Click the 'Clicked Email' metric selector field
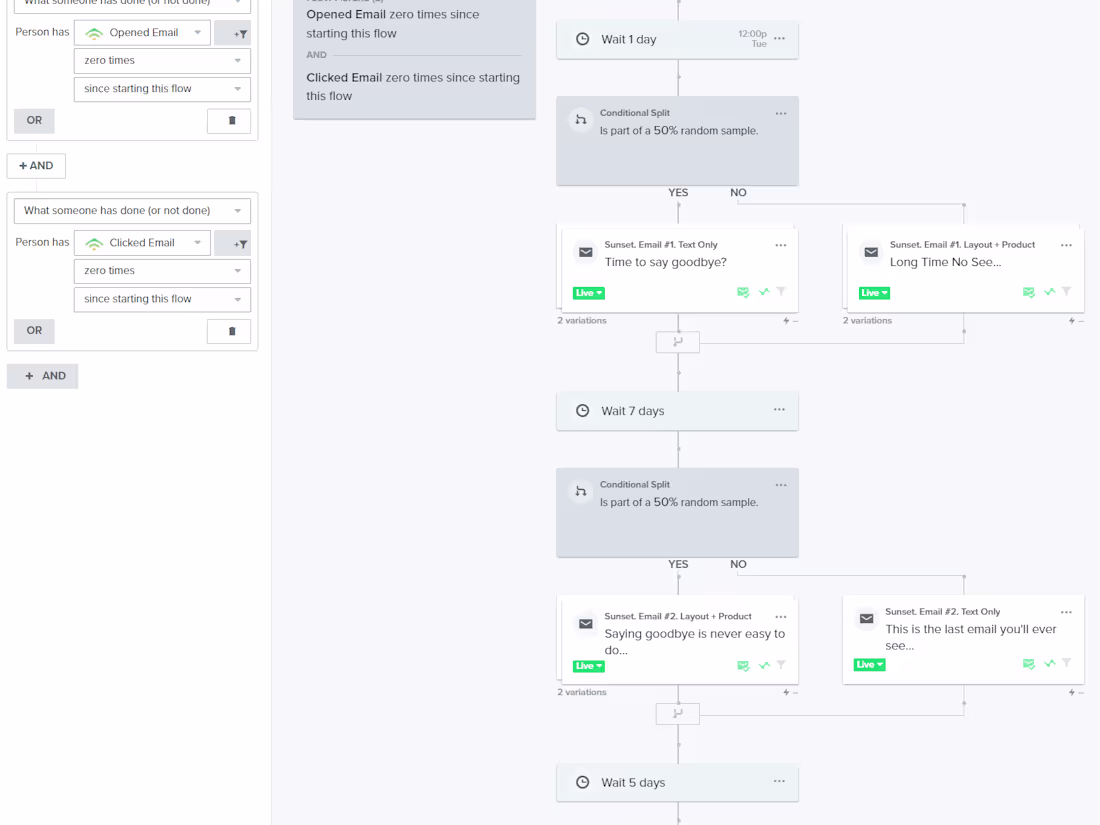 click(140, 243)
